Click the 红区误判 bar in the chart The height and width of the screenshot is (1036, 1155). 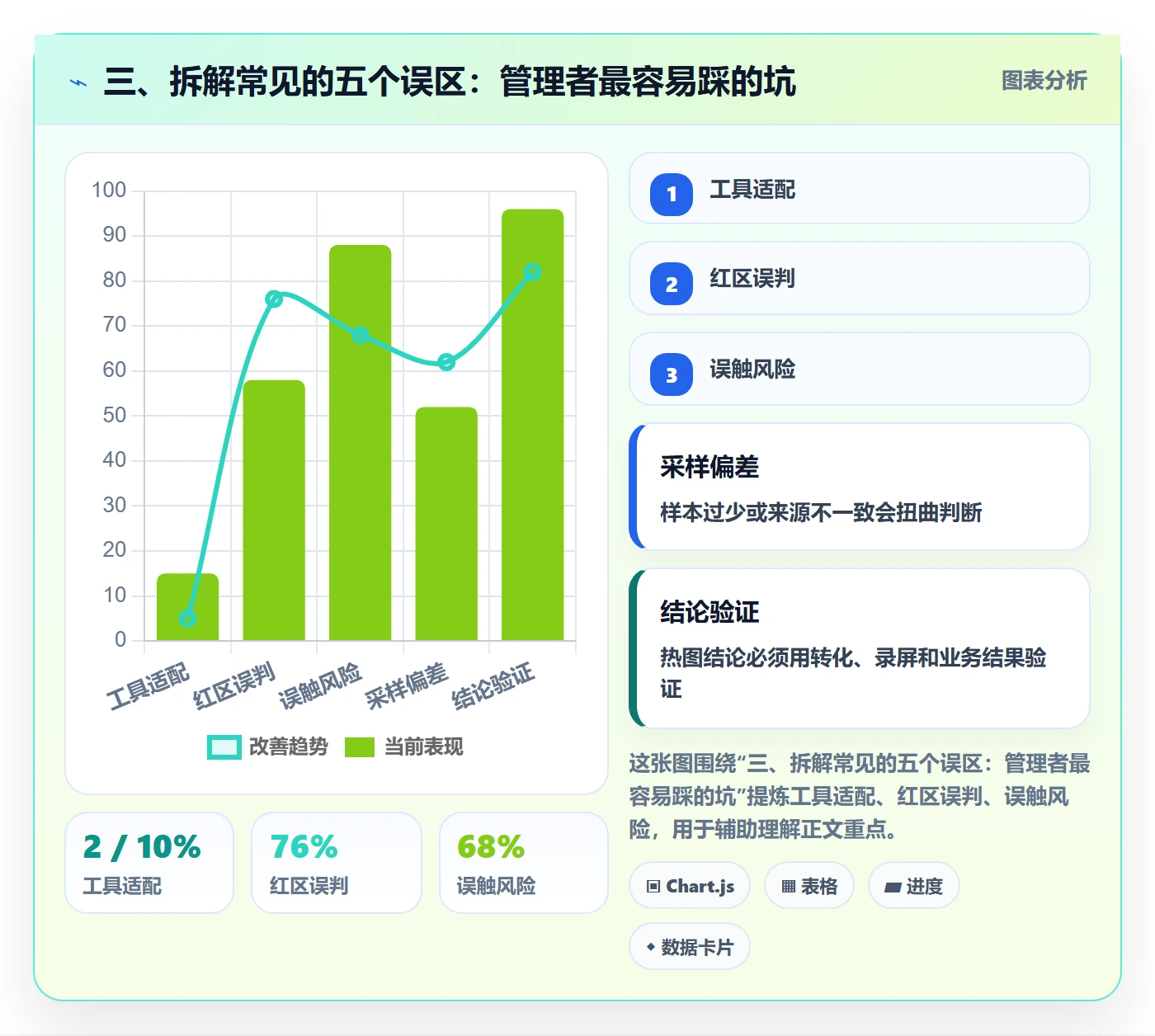point(274,510)
